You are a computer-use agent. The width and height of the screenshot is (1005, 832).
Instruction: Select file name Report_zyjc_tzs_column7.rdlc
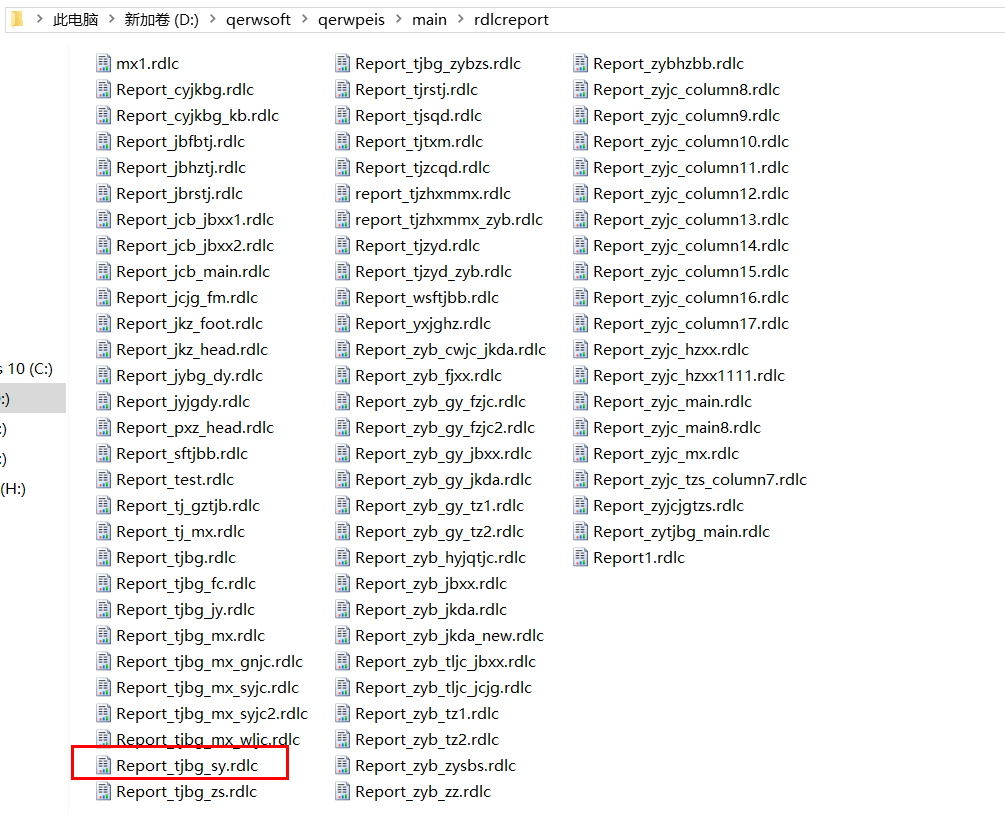pos(700,479)
